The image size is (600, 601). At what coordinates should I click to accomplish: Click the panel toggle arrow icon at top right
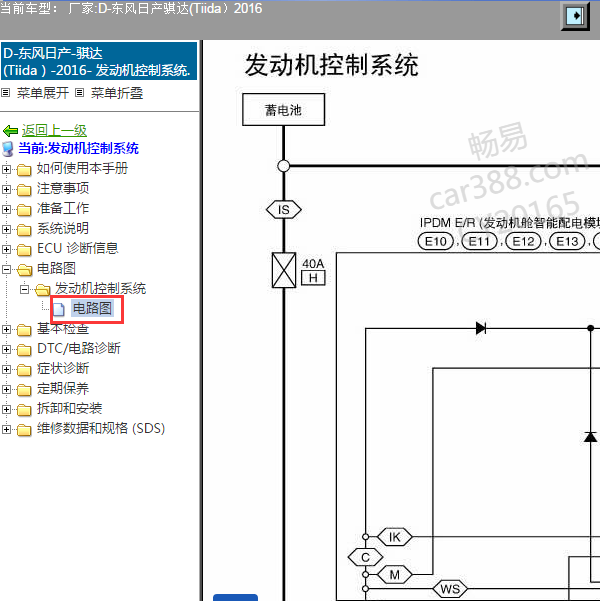(575, 16)
